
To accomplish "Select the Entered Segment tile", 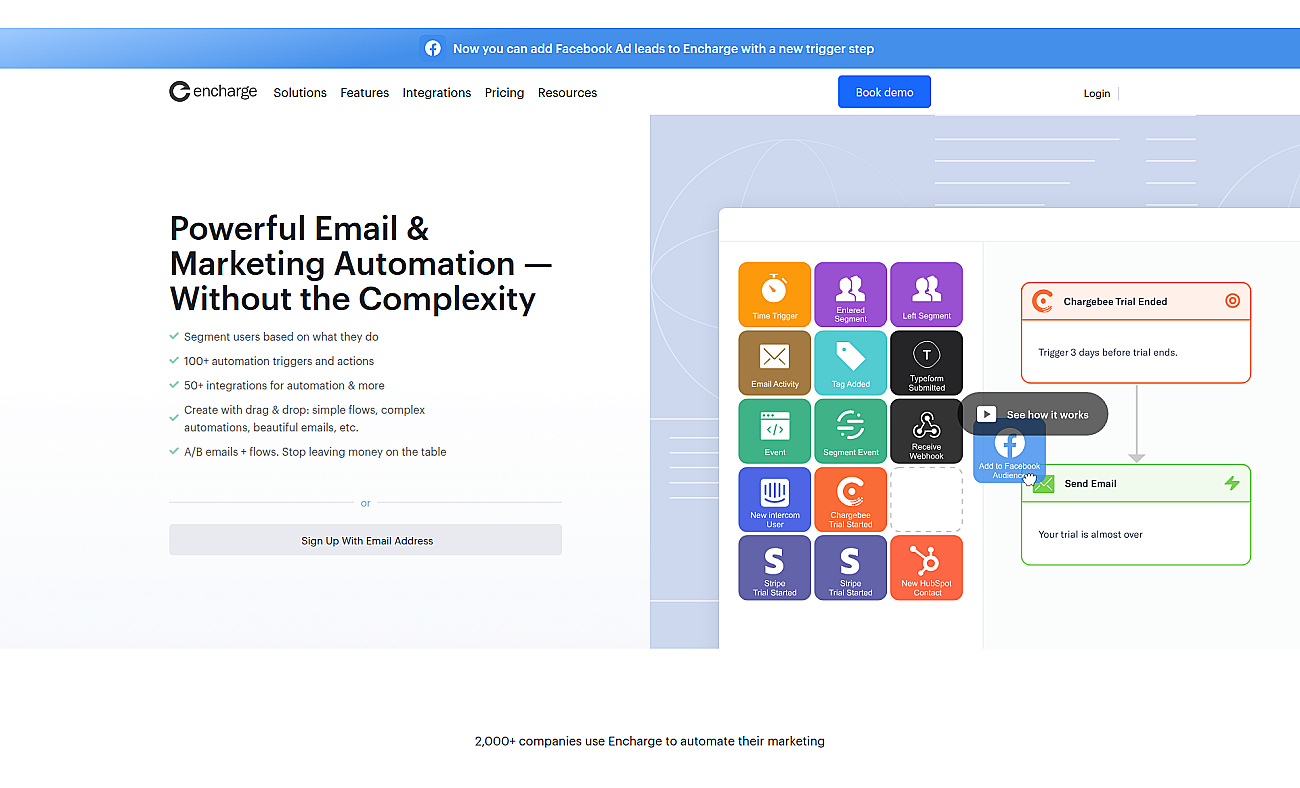I will pyautogui.click(x=851, y=294).
